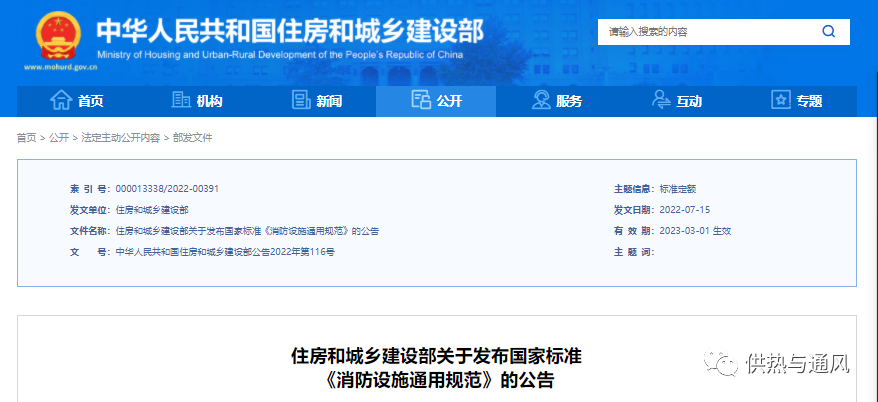Open the 专题 navigation tab

pyautogui.click(x=796, y=101)
